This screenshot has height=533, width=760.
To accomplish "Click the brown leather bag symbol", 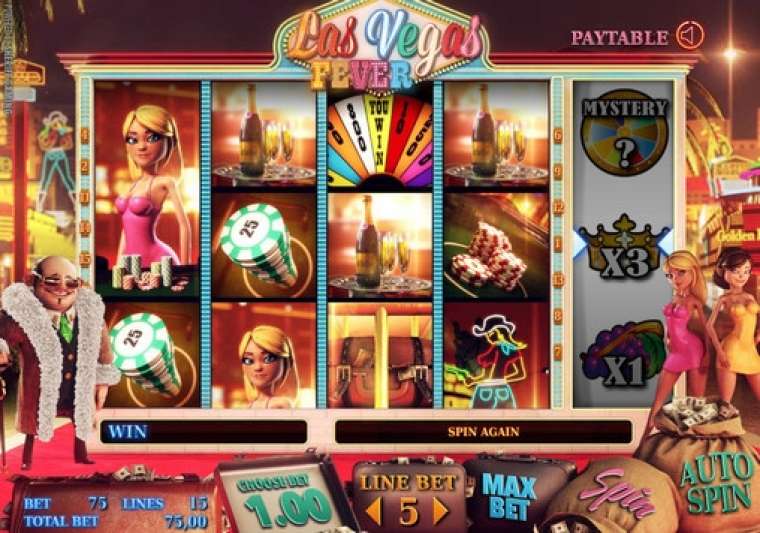I will pos(380,355).
